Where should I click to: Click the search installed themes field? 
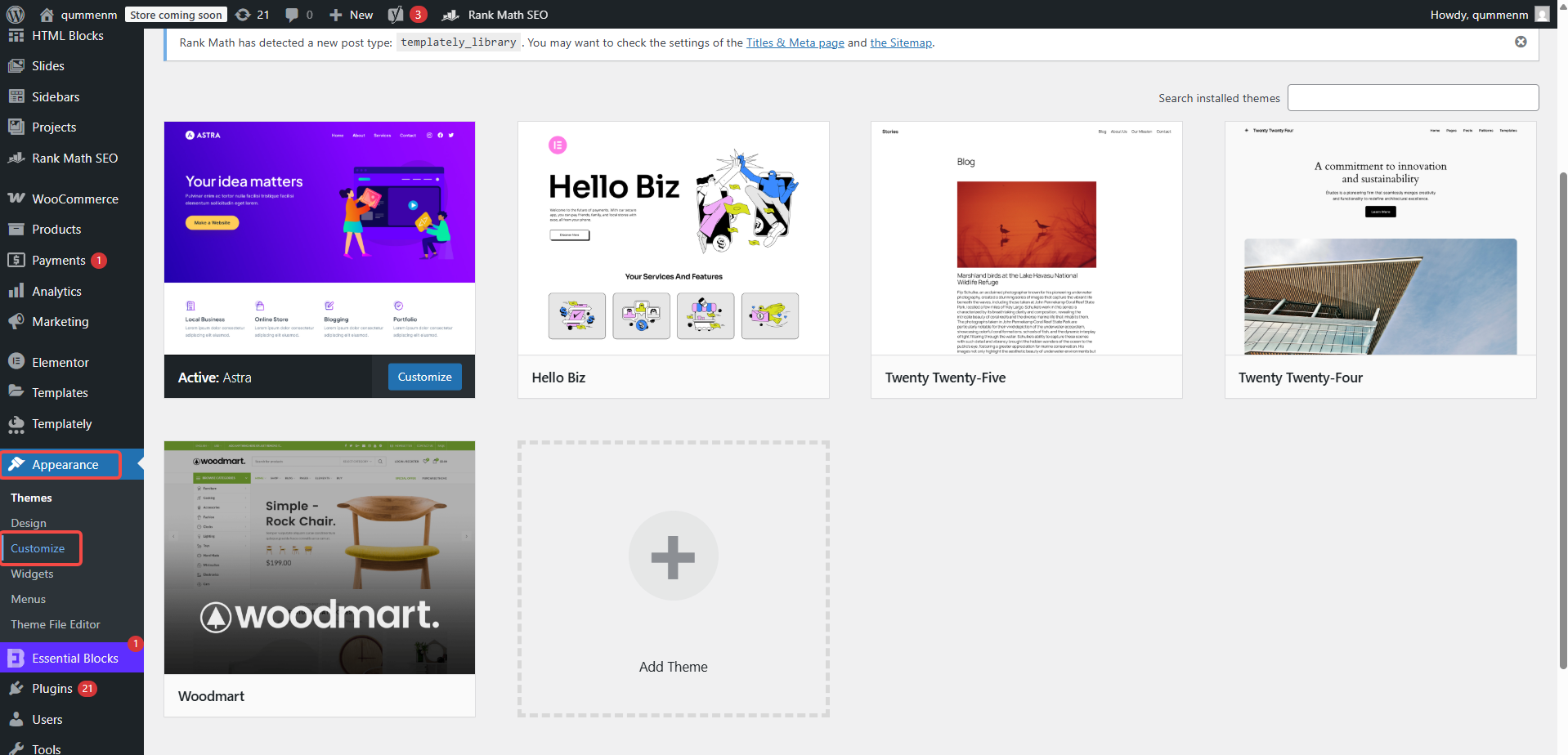click(x=1413, y=97)
